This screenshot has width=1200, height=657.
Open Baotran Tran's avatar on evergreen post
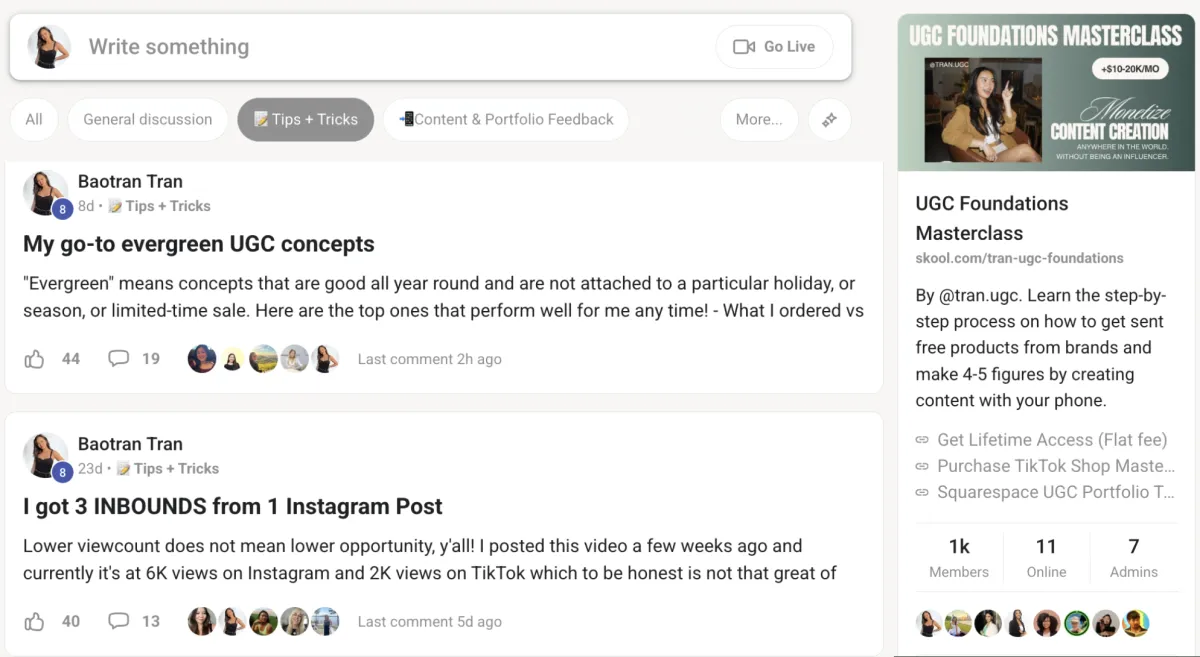pos(46,193)
